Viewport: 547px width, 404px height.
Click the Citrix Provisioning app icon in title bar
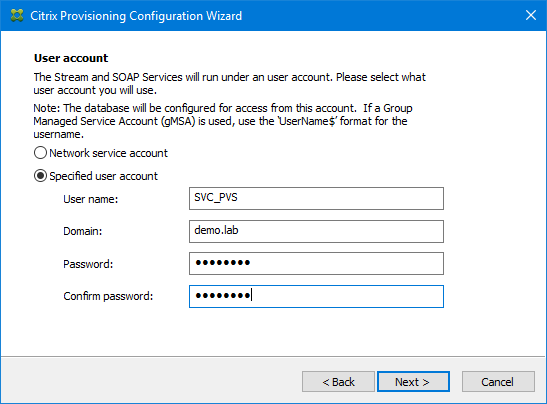(x=17, y=16)
